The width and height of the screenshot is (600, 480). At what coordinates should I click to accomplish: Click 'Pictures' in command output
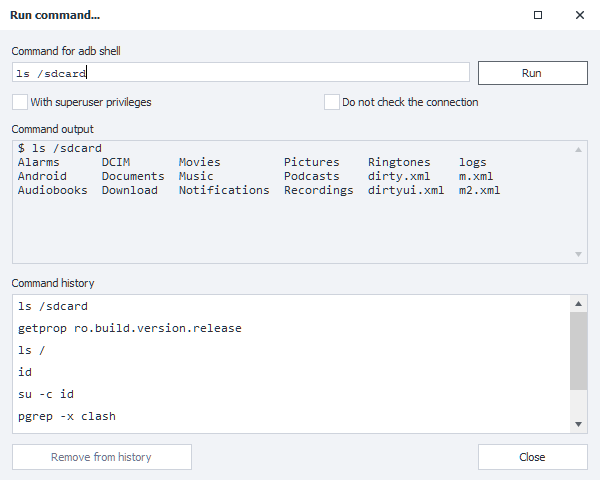tap(312, 162)
